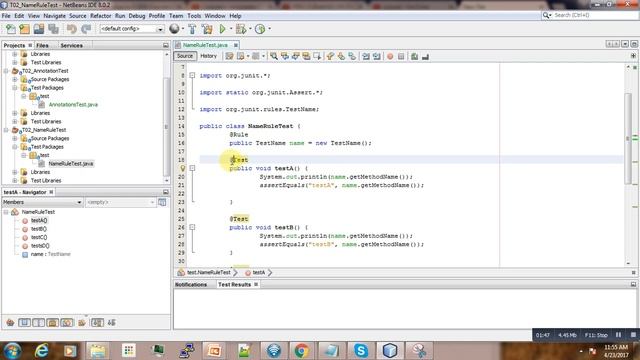The image size is (640, 360).
Task: Toggle Navigator show fields filter button
Action: pyautogui.click(x=24, y=323)
